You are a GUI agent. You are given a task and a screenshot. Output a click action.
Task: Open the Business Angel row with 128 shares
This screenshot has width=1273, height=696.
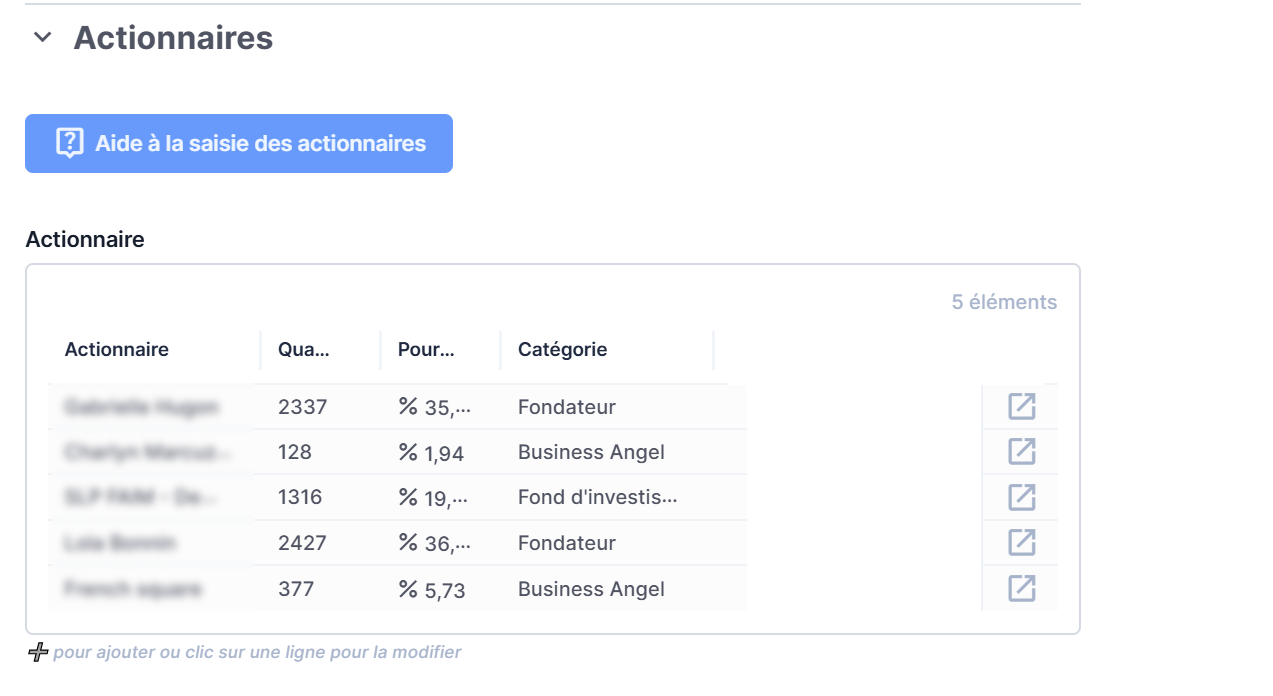(x=1020, y=451)
